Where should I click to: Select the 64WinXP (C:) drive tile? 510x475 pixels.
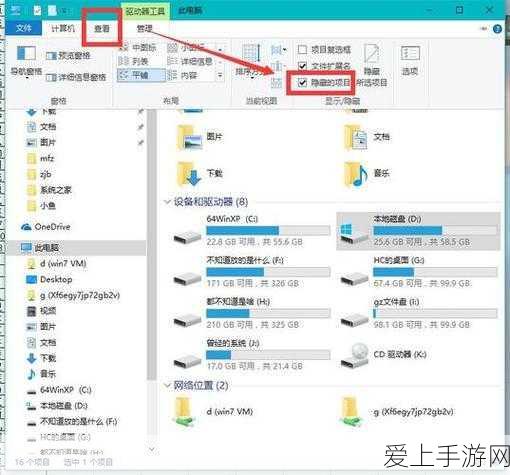pos(252,232)
